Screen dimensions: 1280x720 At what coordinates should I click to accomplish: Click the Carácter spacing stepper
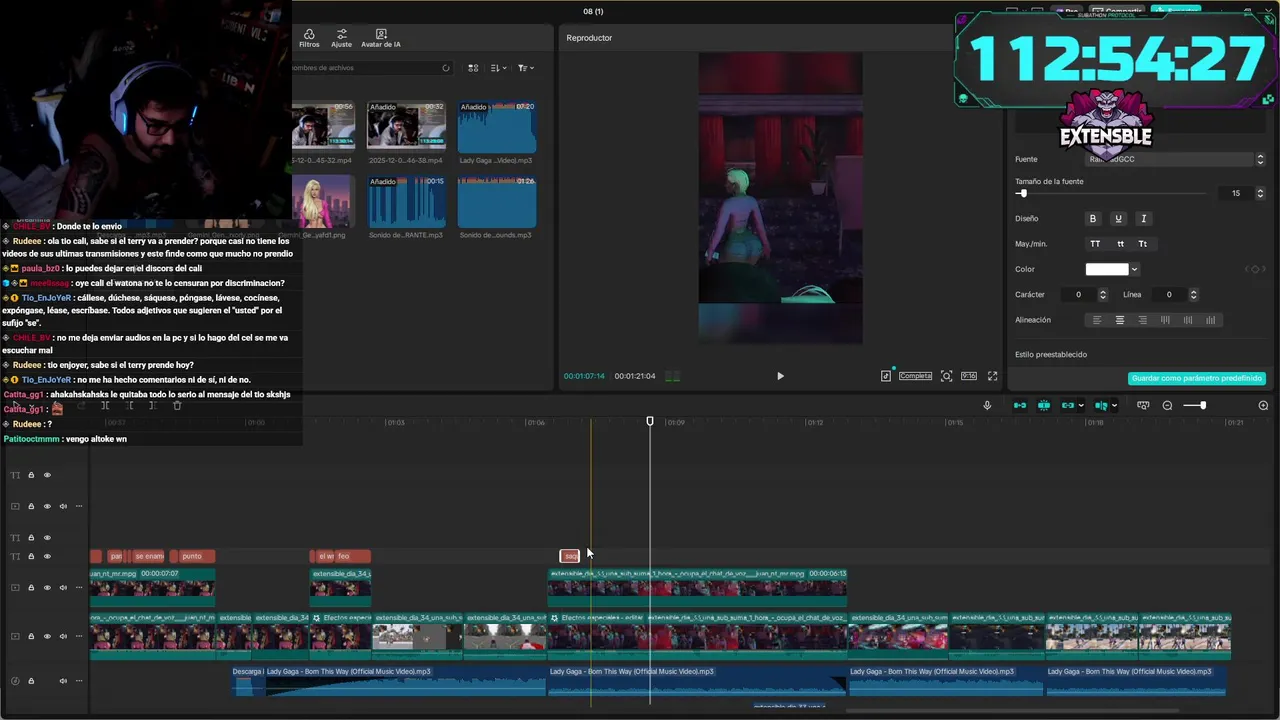point(1103,295)
